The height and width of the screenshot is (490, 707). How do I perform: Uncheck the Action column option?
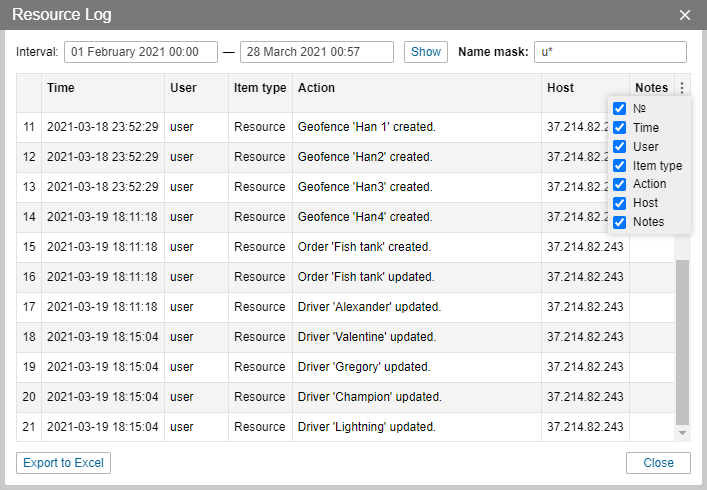click(620, 184)
